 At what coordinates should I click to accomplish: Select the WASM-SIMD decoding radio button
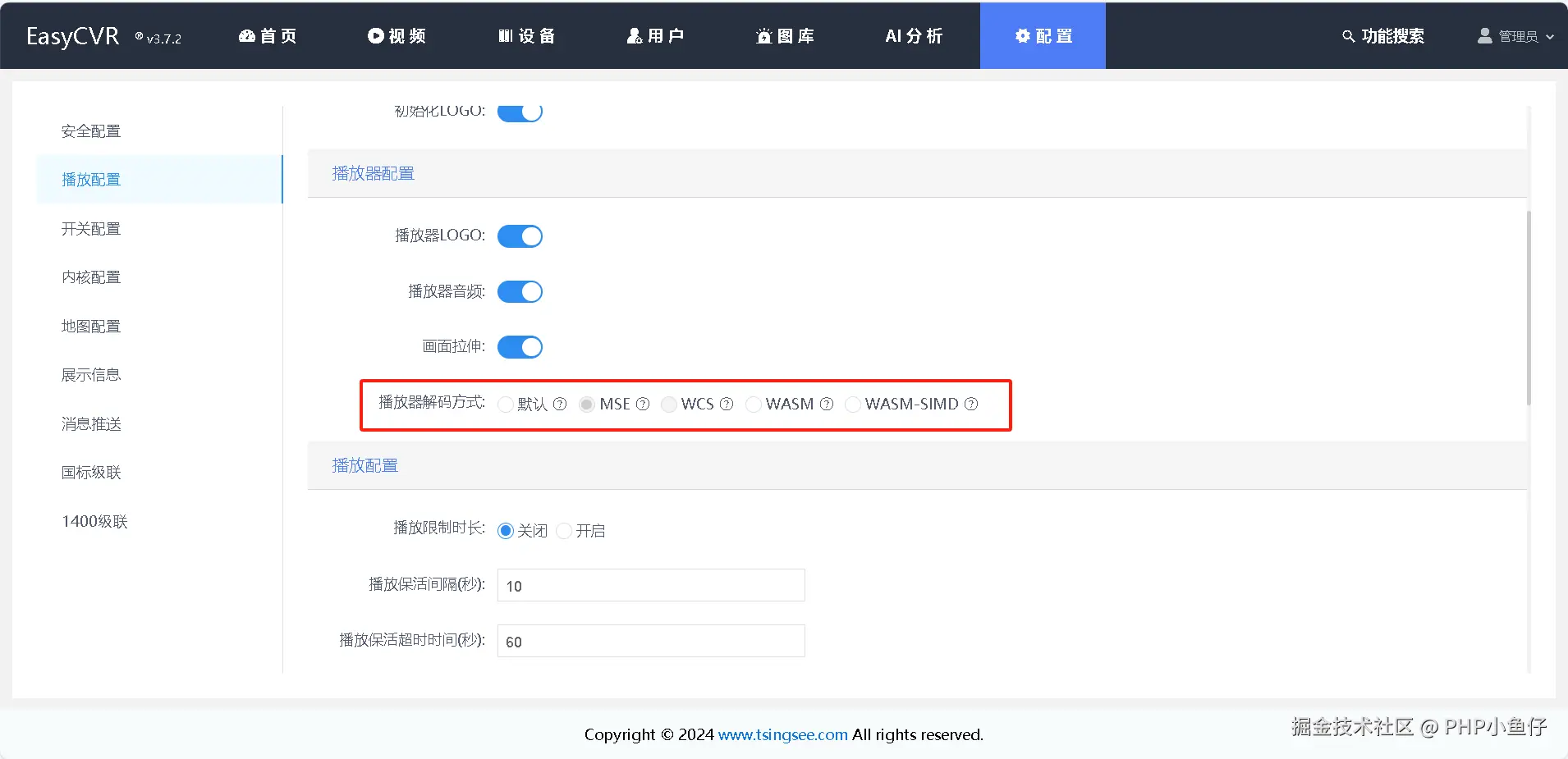click(852, 405)
